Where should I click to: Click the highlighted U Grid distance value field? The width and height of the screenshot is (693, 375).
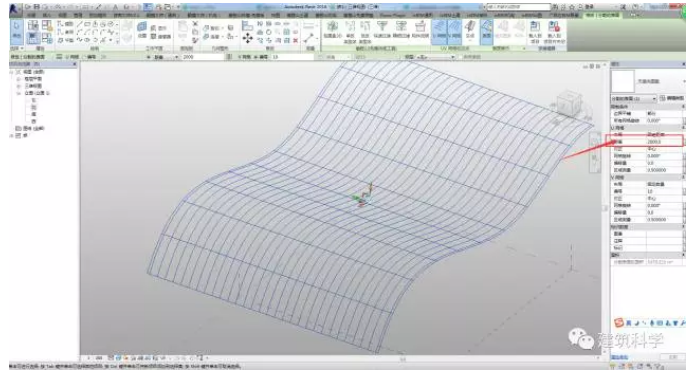(664, 142)
